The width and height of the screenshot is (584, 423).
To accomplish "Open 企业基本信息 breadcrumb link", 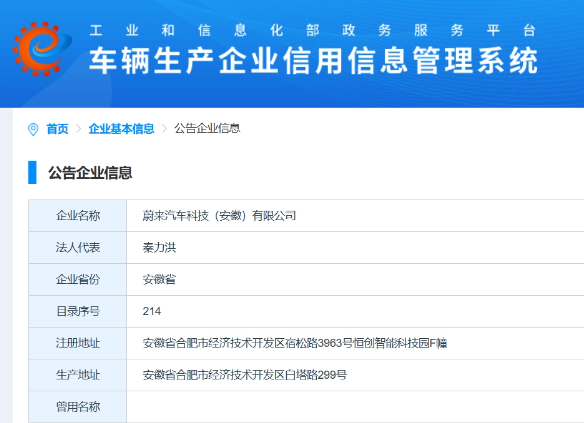I will (x=121, y=129).
